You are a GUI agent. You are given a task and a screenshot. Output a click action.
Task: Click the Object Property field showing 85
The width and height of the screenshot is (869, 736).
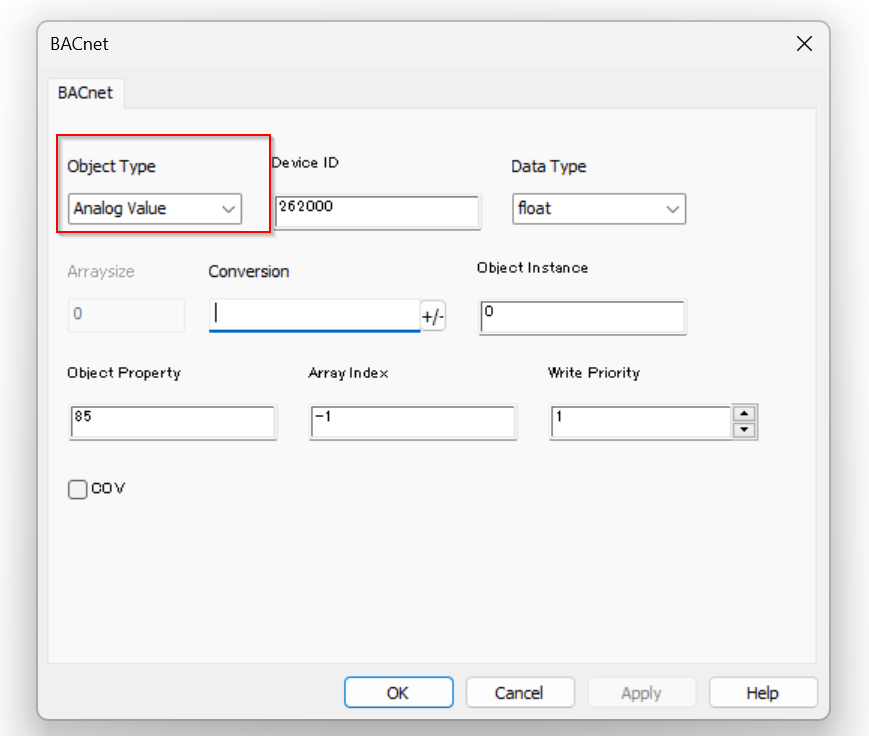(x=173, y=422)
